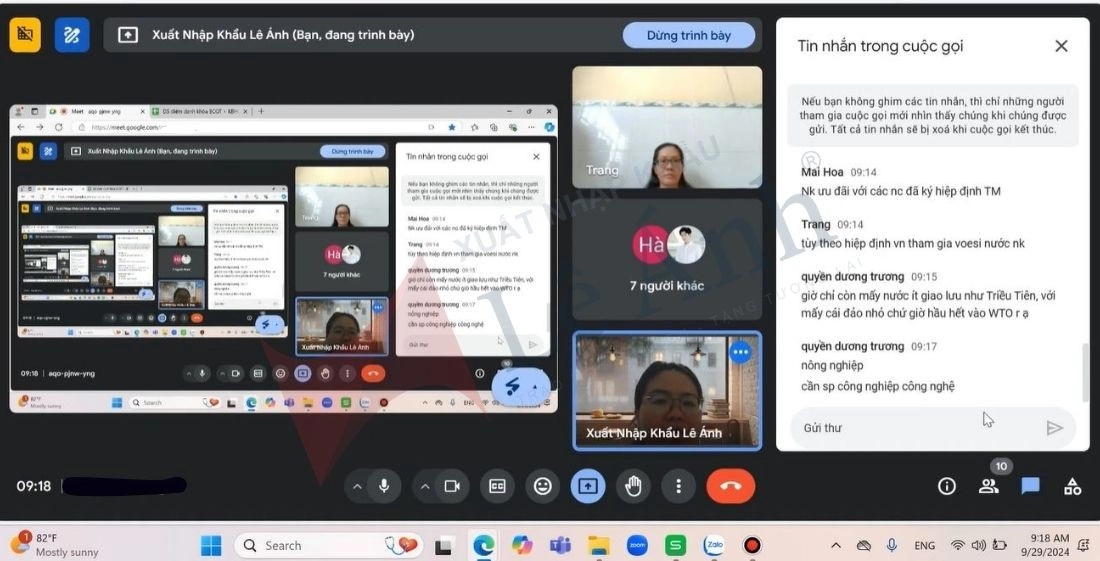This screenshot has height=561, width=1100.
Task: Hang up with the red end call button
Action: click(730, 486)
